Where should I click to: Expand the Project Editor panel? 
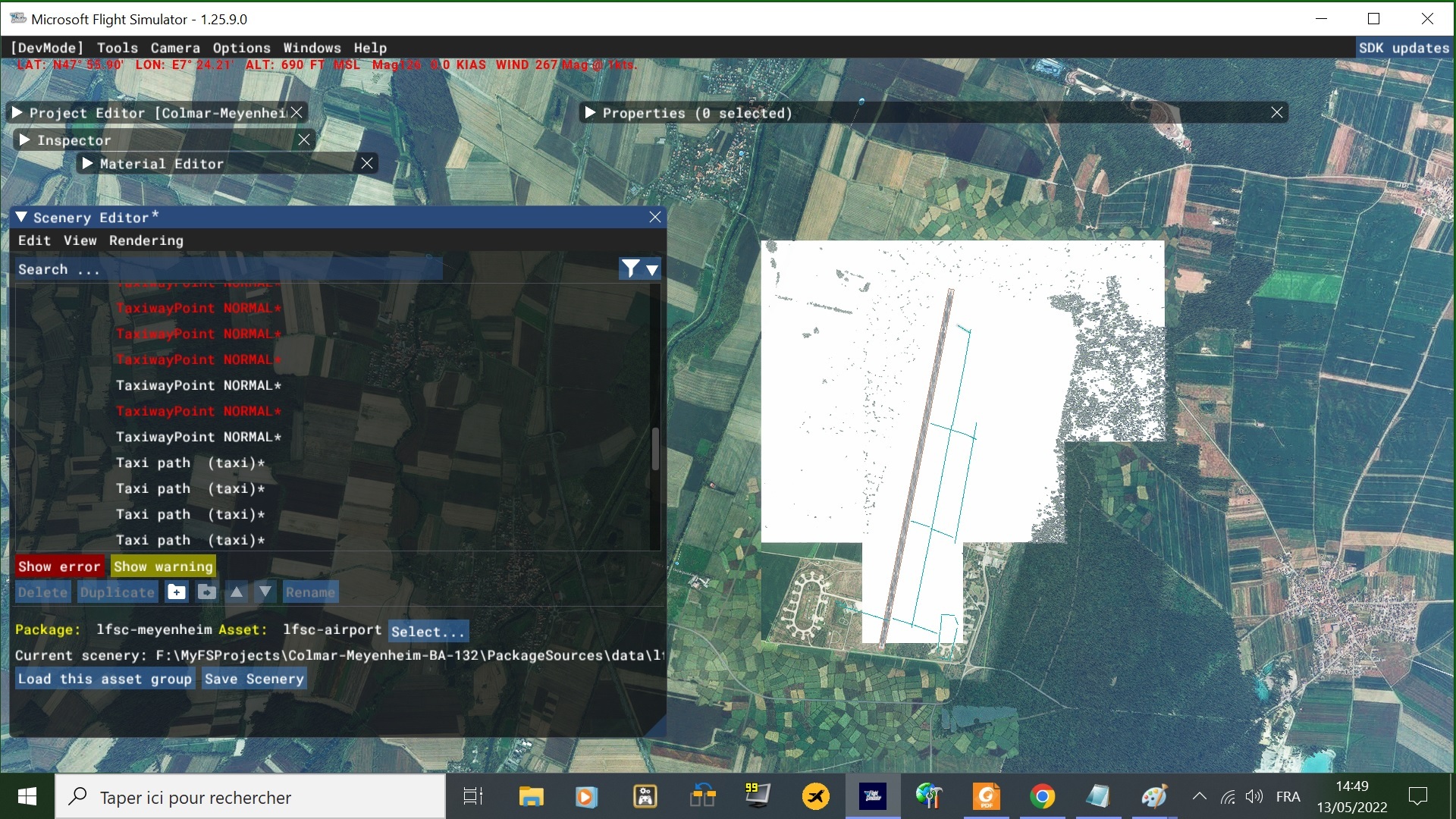[x=17, y=113]
